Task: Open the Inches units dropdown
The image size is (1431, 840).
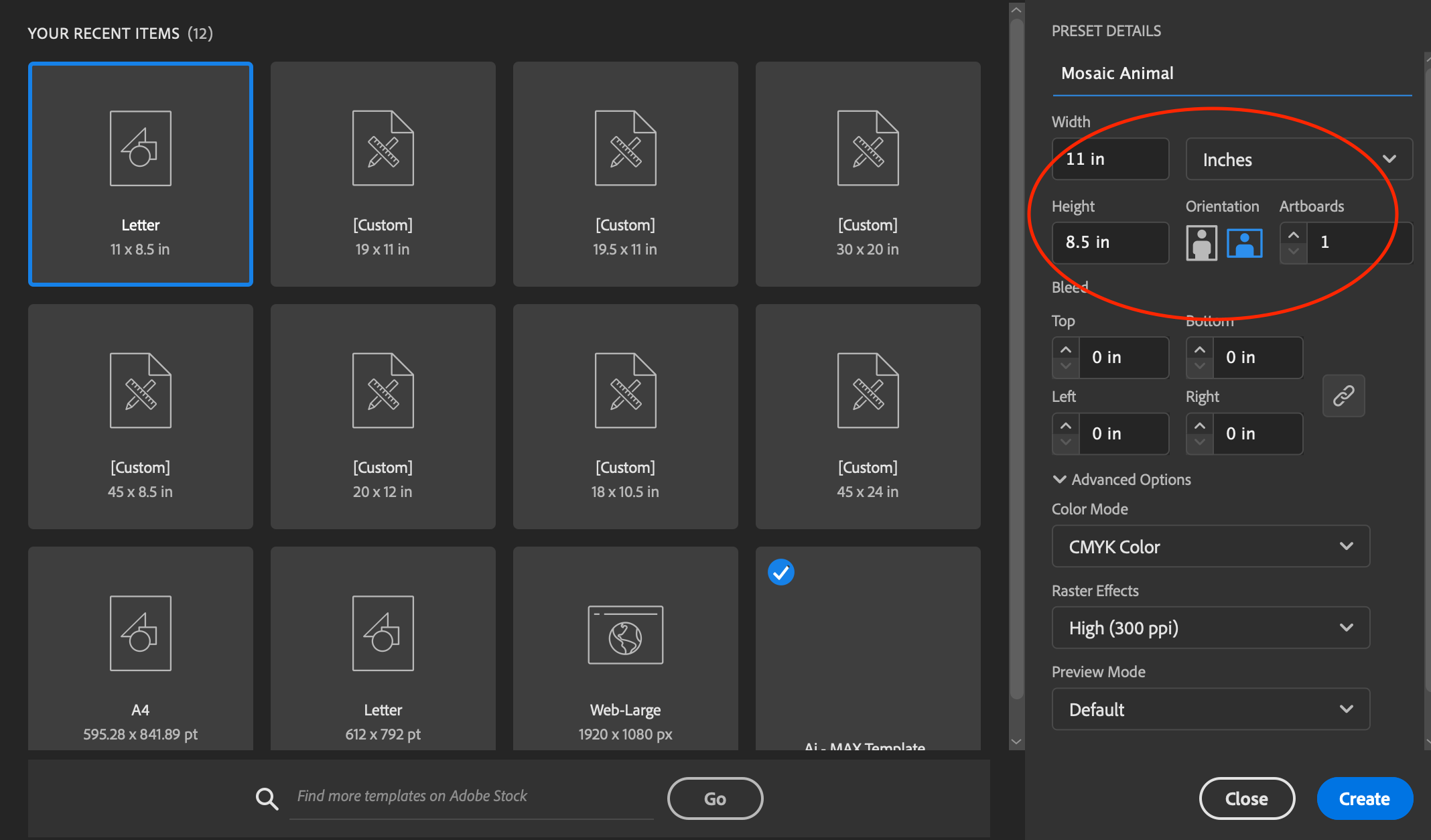Action: coord(1298,159)
